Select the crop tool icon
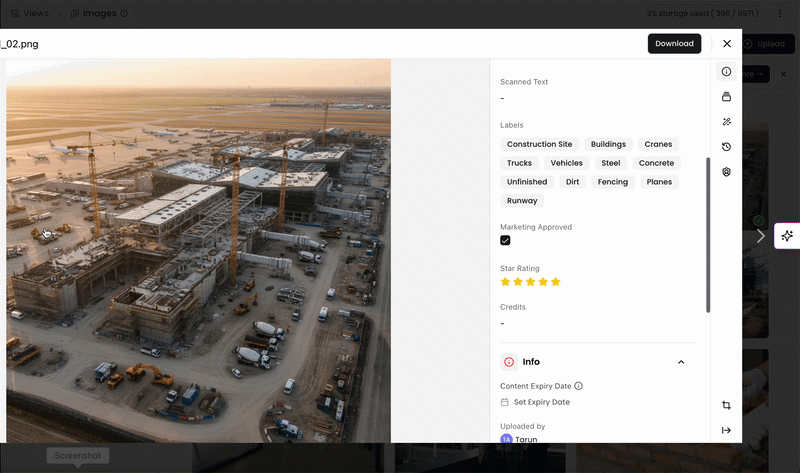Screen dimensions: 800x473 [726, 405]
